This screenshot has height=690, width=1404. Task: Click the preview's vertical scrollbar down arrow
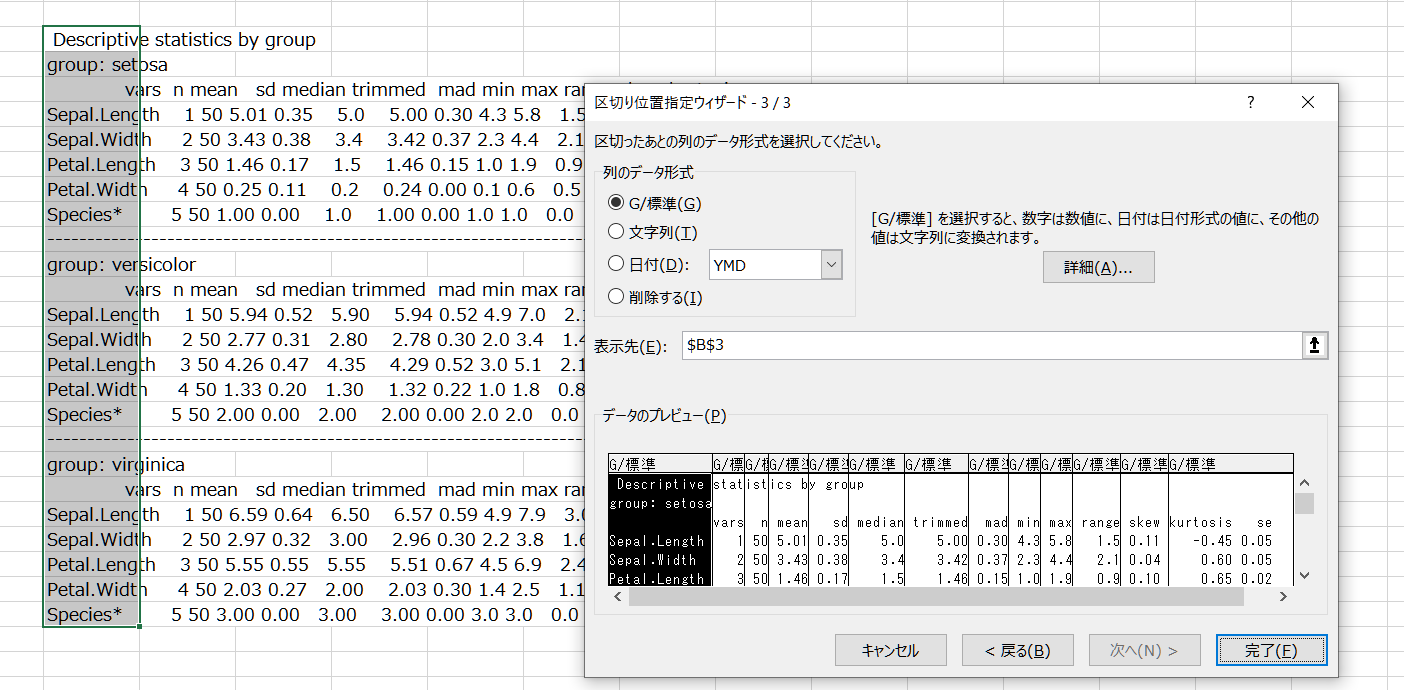(x=1304, y=575)
